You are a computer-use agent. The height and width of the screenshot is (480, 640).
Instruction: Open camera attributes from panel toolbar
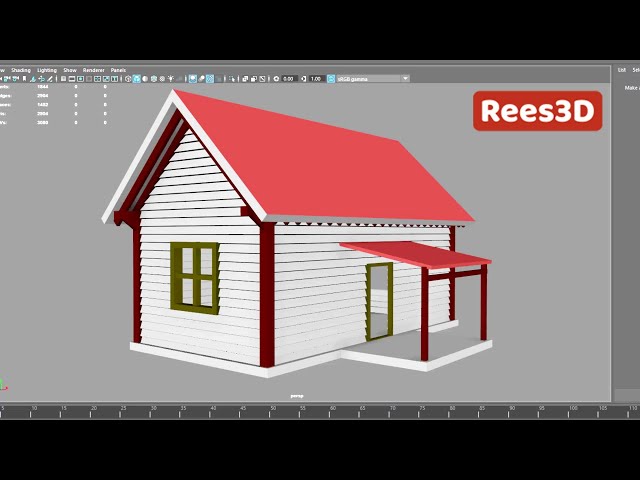pyautogui.click(x=16, y=78)
